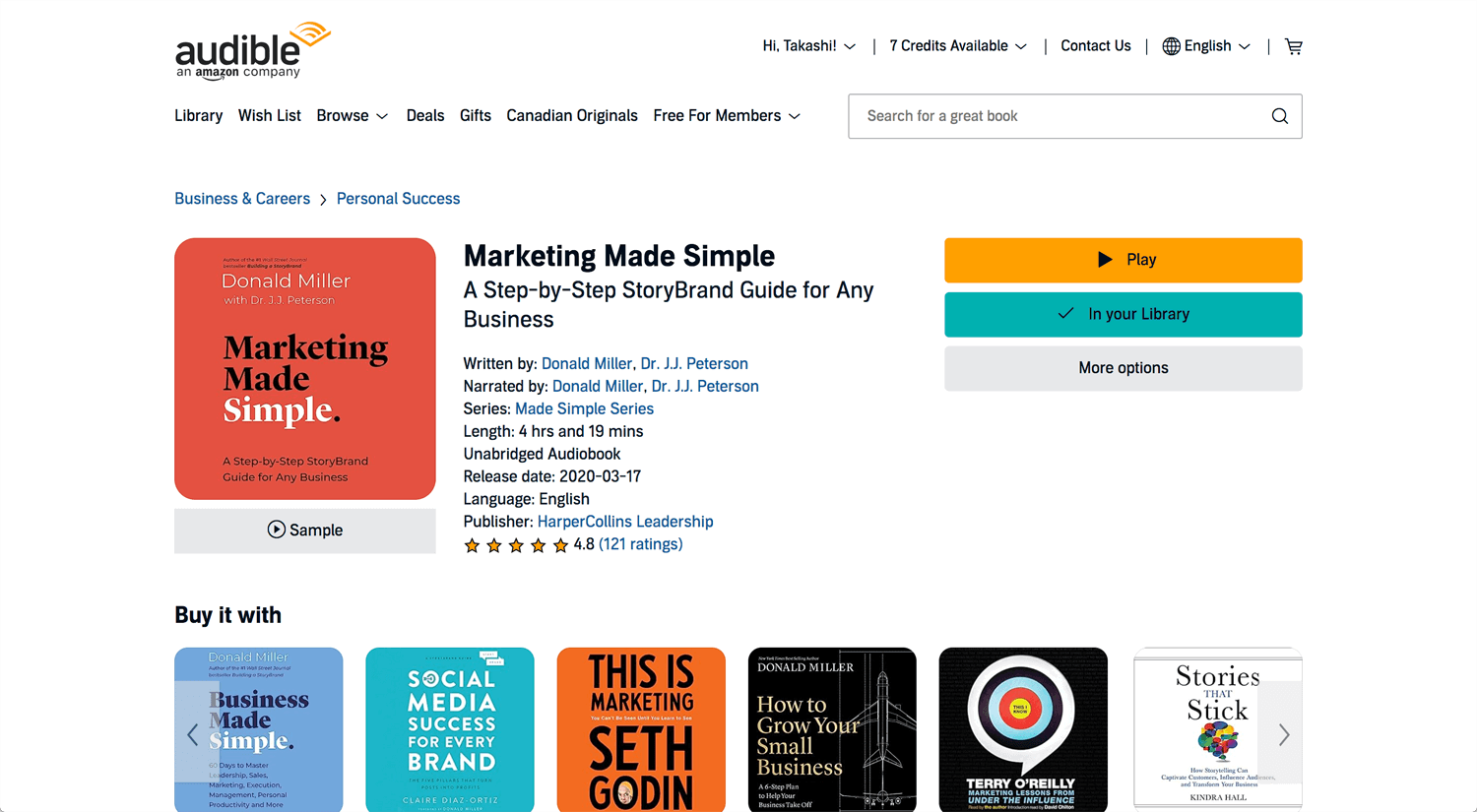The image size is (1477, 812).
Task: Play the Sample preview
Action: [305, 531]
